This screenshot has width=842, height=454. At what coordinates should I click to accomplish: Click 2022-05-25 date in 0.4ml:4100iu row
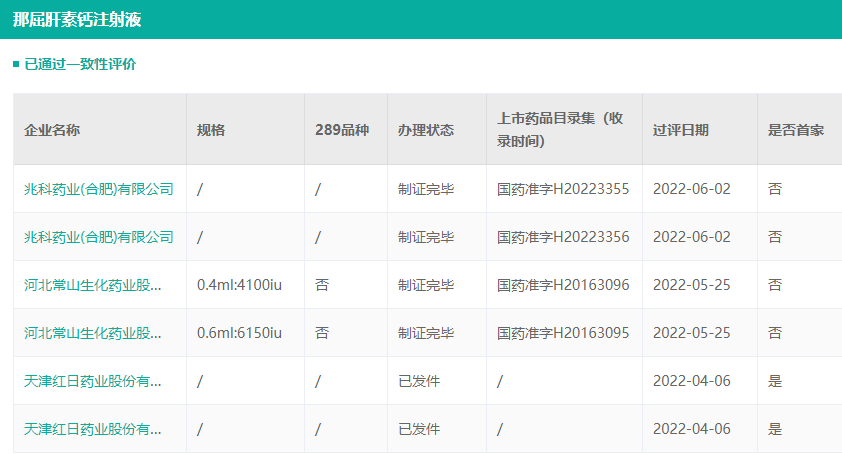692,285
